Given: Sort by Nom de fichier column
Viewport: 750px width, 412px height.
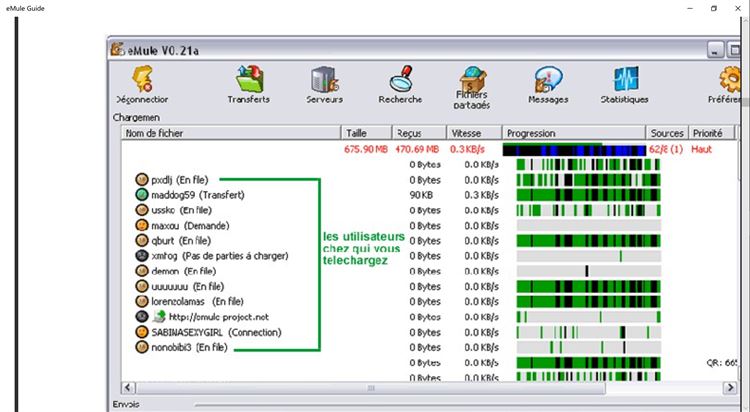Looking at the screenshot, I should pyautogui.click(x=231, y=133).
